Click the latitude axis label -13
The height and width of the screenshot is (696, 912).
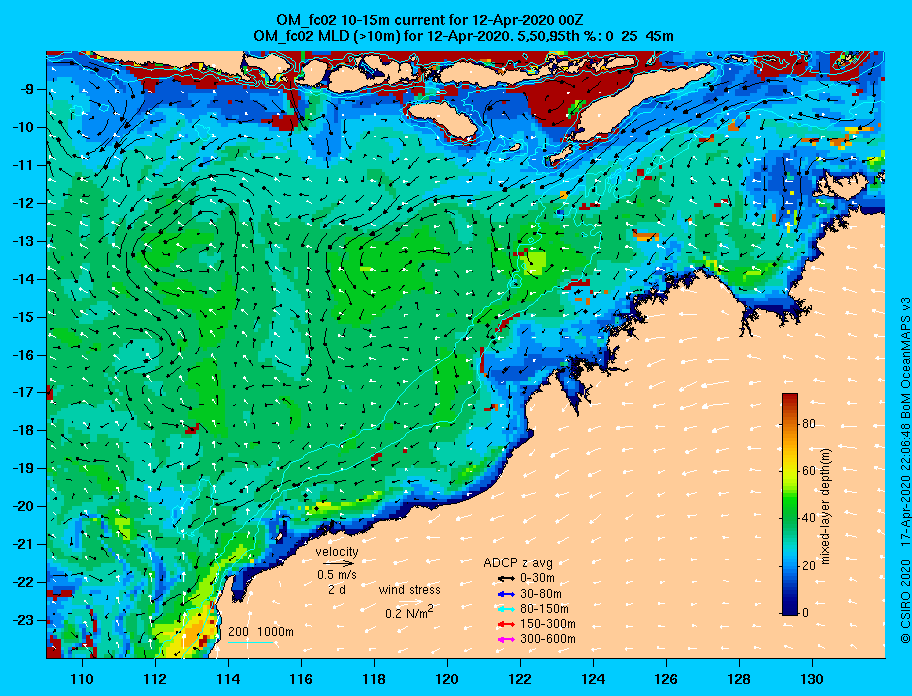pos(23,241)
